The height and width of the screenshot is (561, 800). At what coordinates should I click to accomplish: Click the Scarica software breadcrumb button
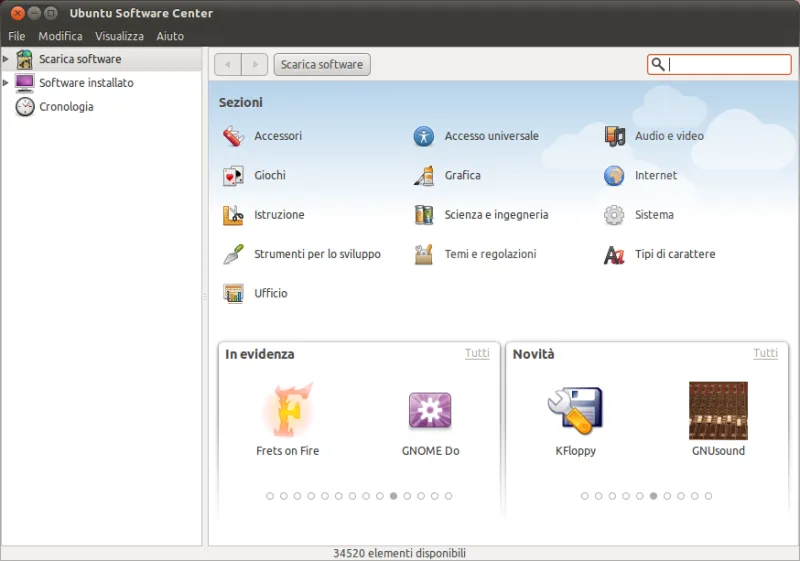[x=322, y=65]
